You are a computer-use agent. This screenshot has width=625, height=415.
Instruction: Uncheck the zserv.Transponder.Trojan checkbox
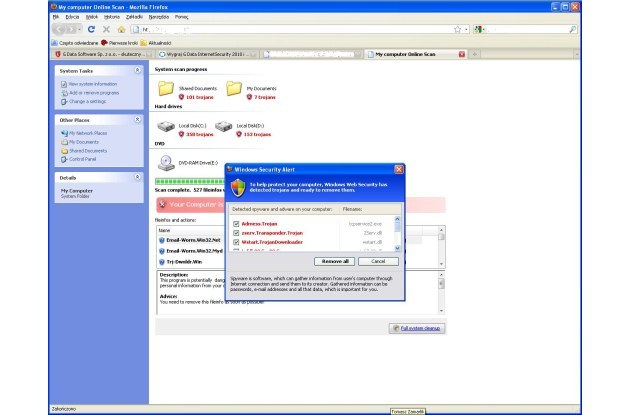click(x=236, y=233)
